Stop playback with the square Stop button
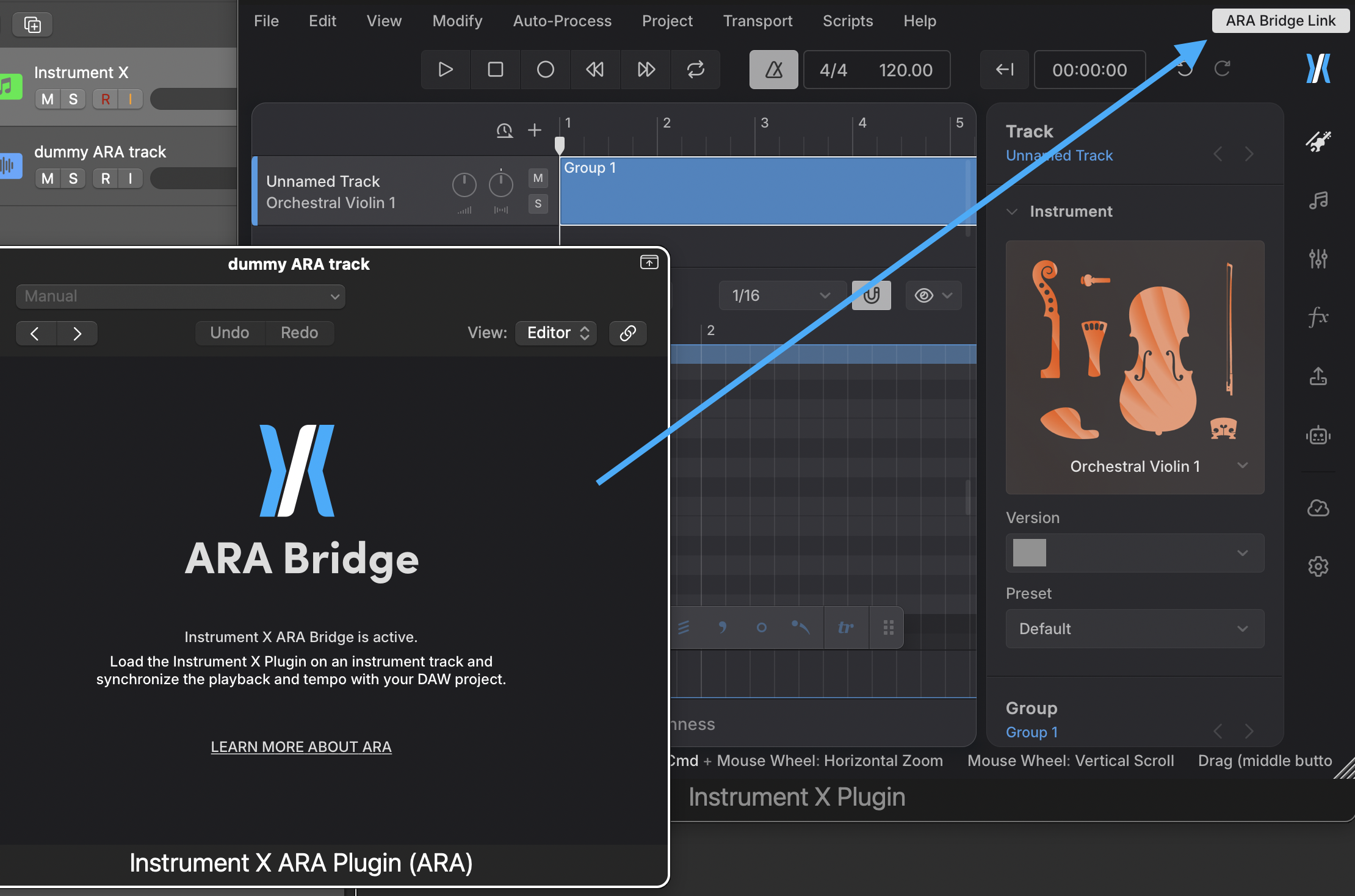Image resolution: width=1355 pixels, height=896 pixels. tap(496, 70)
